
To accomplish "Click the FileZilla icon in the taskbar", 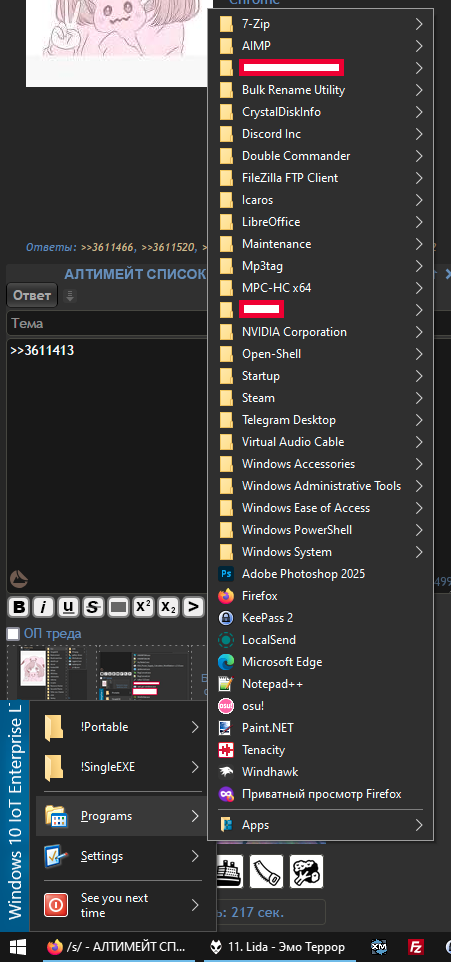I will click(x=417, y=947).
